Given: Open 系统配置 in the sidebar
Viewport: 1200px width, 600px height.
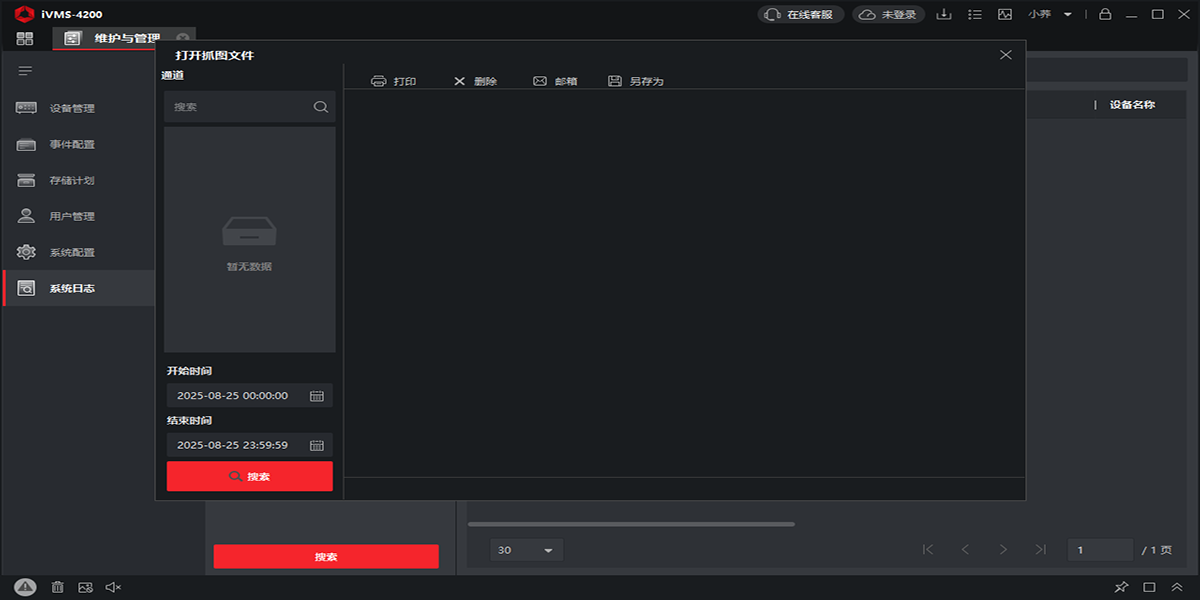Looking at the screenshot, I should [x=78, y=252].
